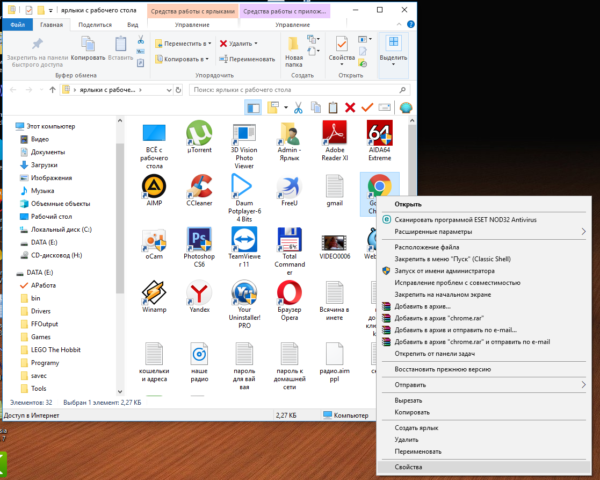This screenshot has width=600, height=480.
Task: Select the FreeU shortcut icon
Action: click(289, 187)
